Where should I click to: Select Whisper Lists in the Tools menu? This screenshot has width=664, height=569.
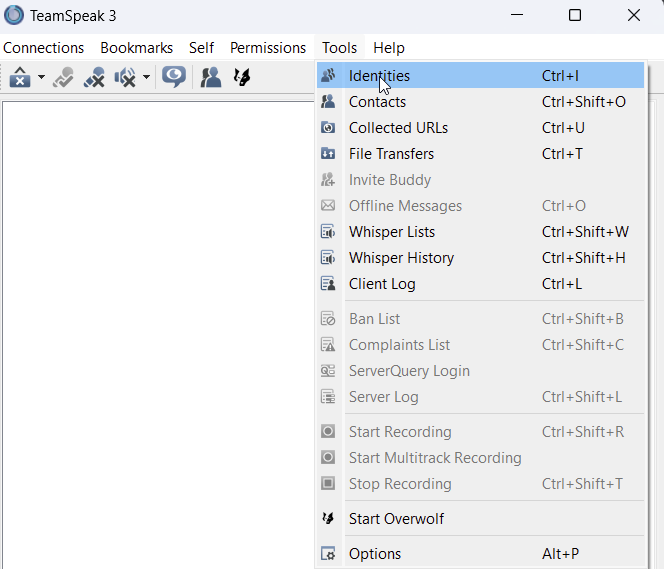tap(392, 232)
